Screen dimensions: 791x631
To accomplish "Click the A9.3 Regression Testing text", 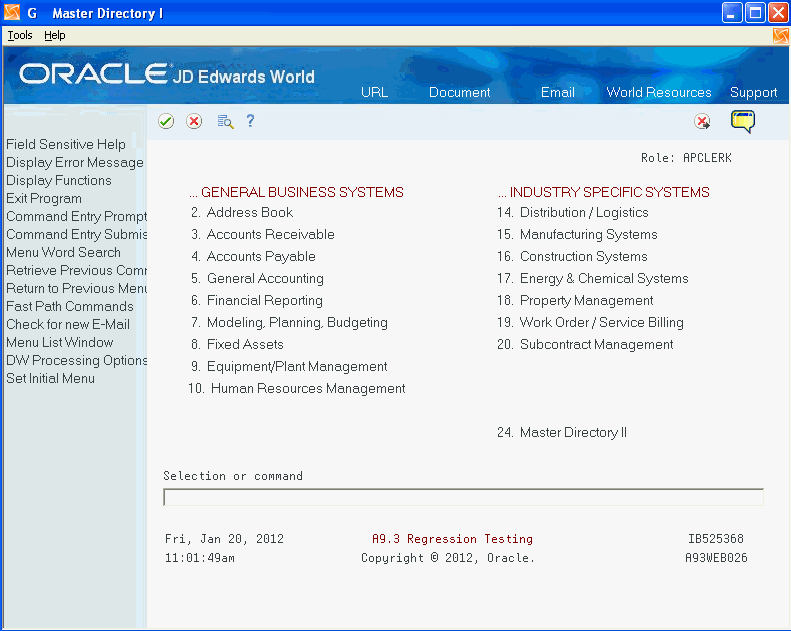I will 452,539.
